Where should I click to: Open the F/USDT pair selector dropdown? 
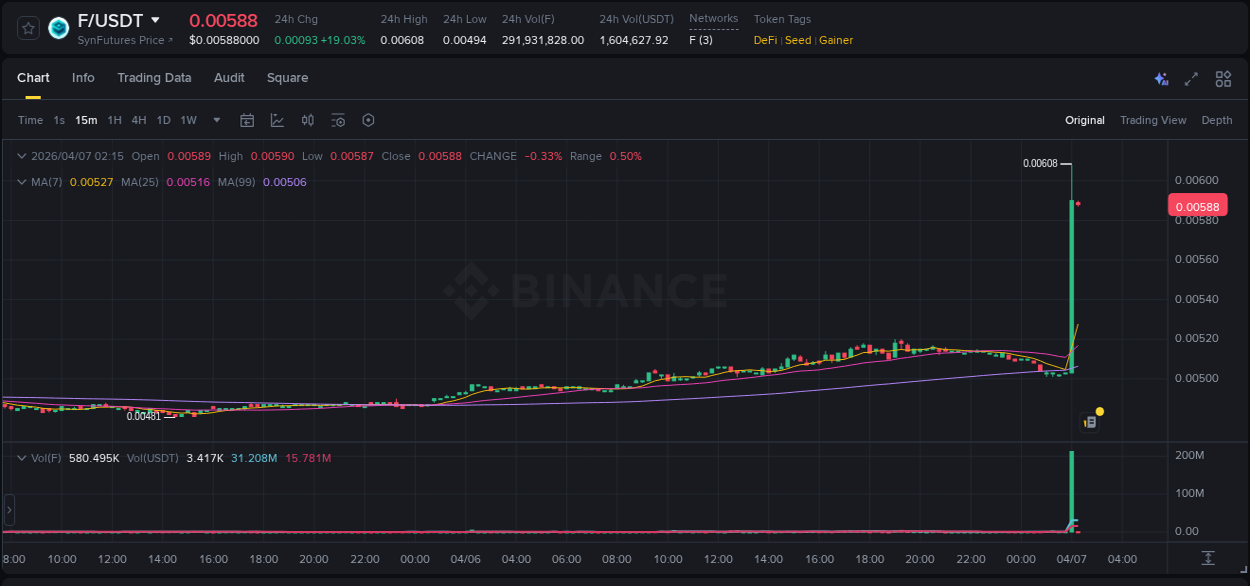click(155, 19)
